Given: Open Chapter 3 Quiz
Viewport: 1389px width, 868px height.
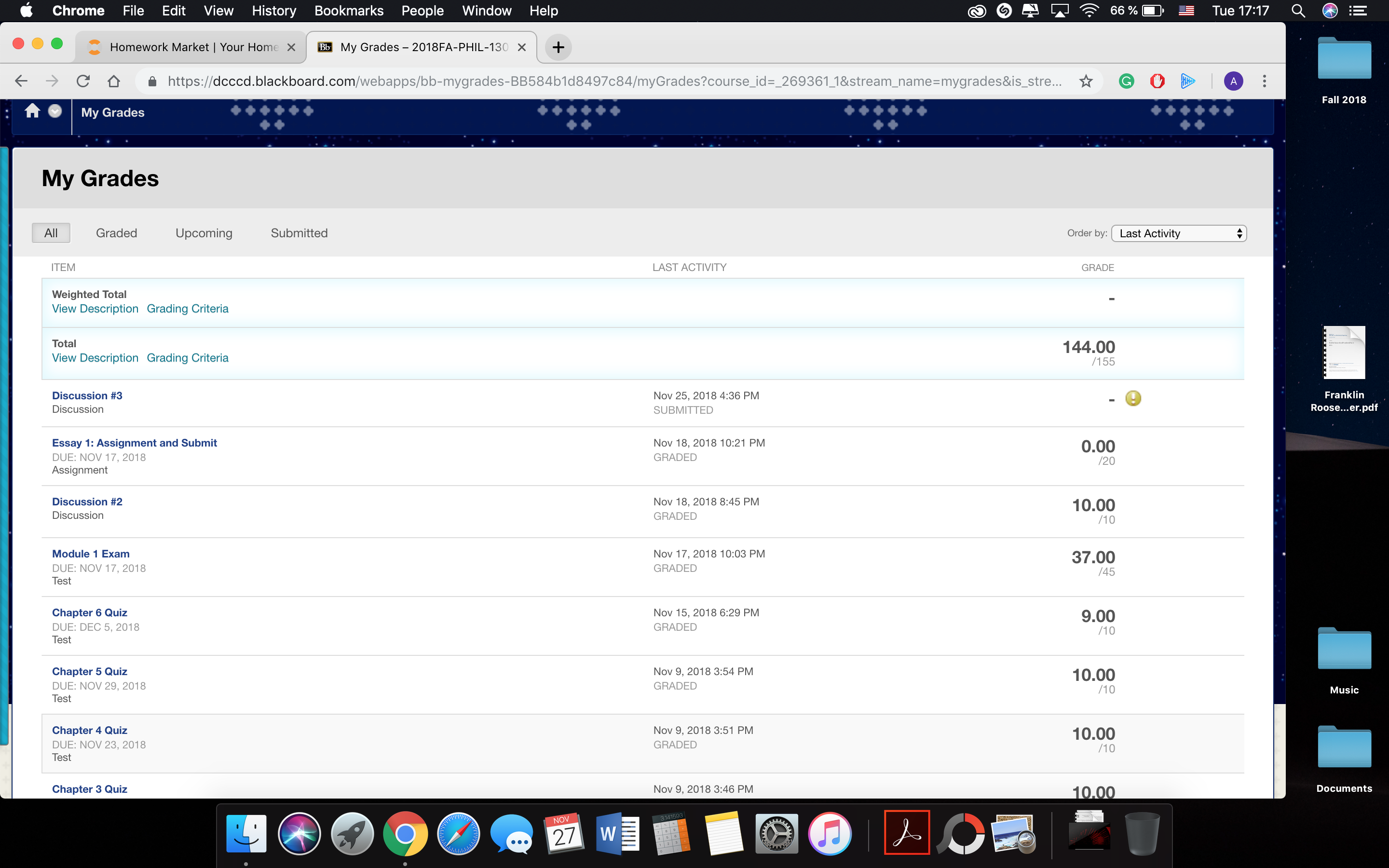Looking at the screenshot, I should (90, 789).
